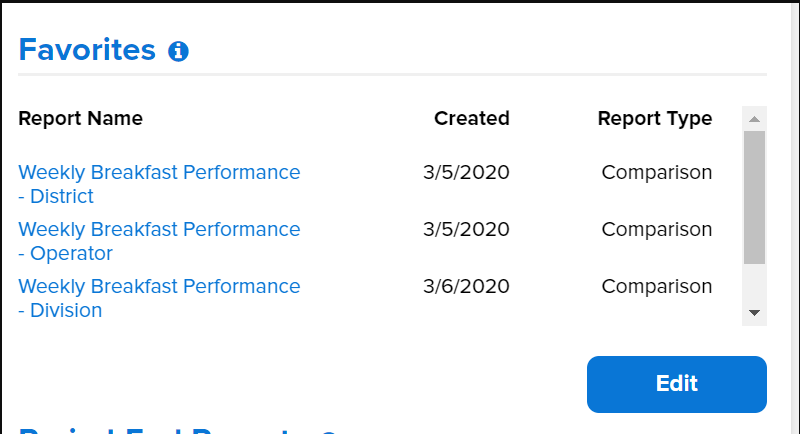Click the Created column header

[471, 119]
